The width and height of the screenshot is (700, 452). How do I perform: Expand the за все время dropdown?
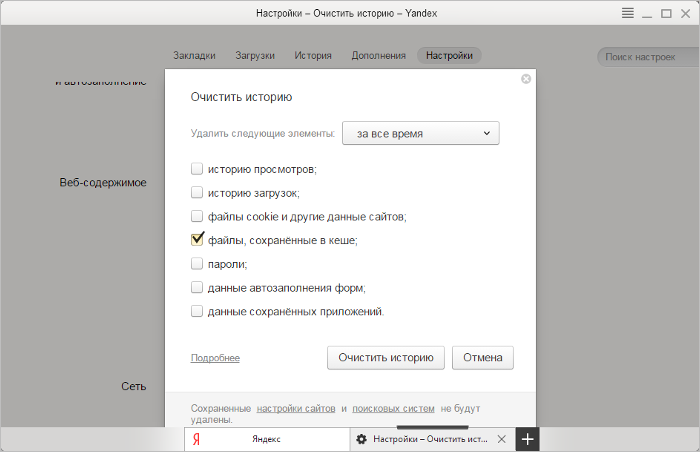pyautogui.click(x=420, y=133)
